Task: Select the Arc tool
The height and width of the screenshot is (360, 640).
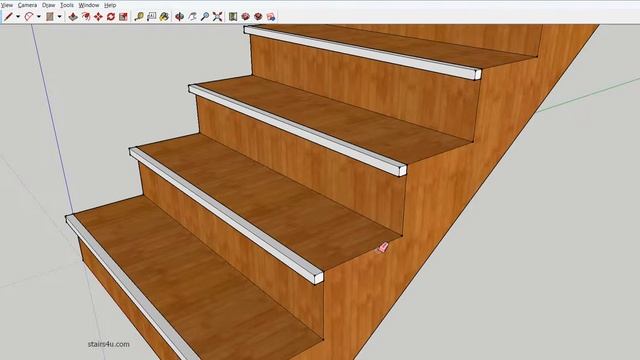Action: tap(29, 17)
